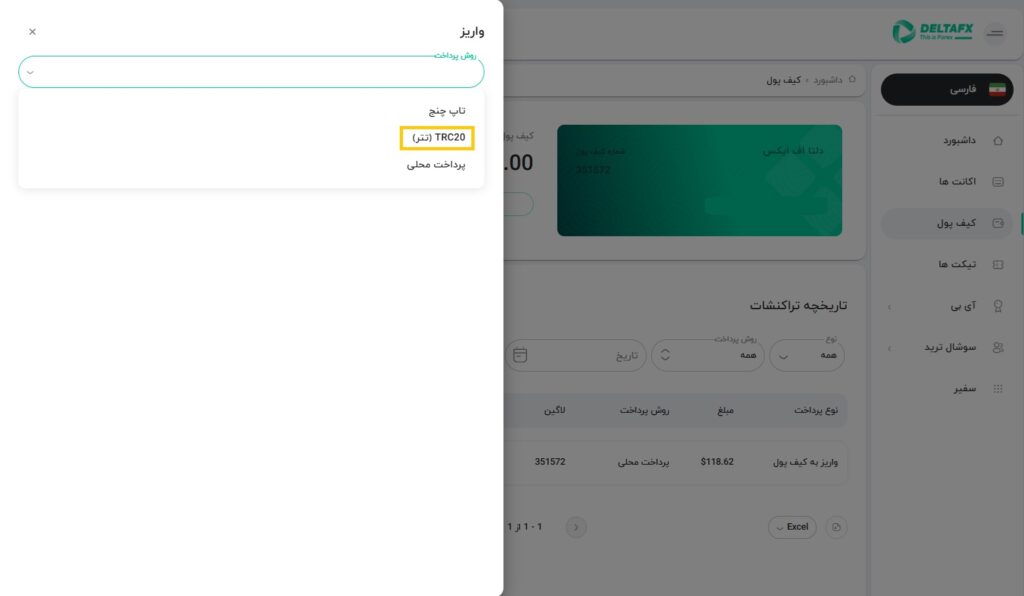This screenshot has height=596, width=1024.
Task: Click the refresh icon beside Excel
Action: coord(836,527)
